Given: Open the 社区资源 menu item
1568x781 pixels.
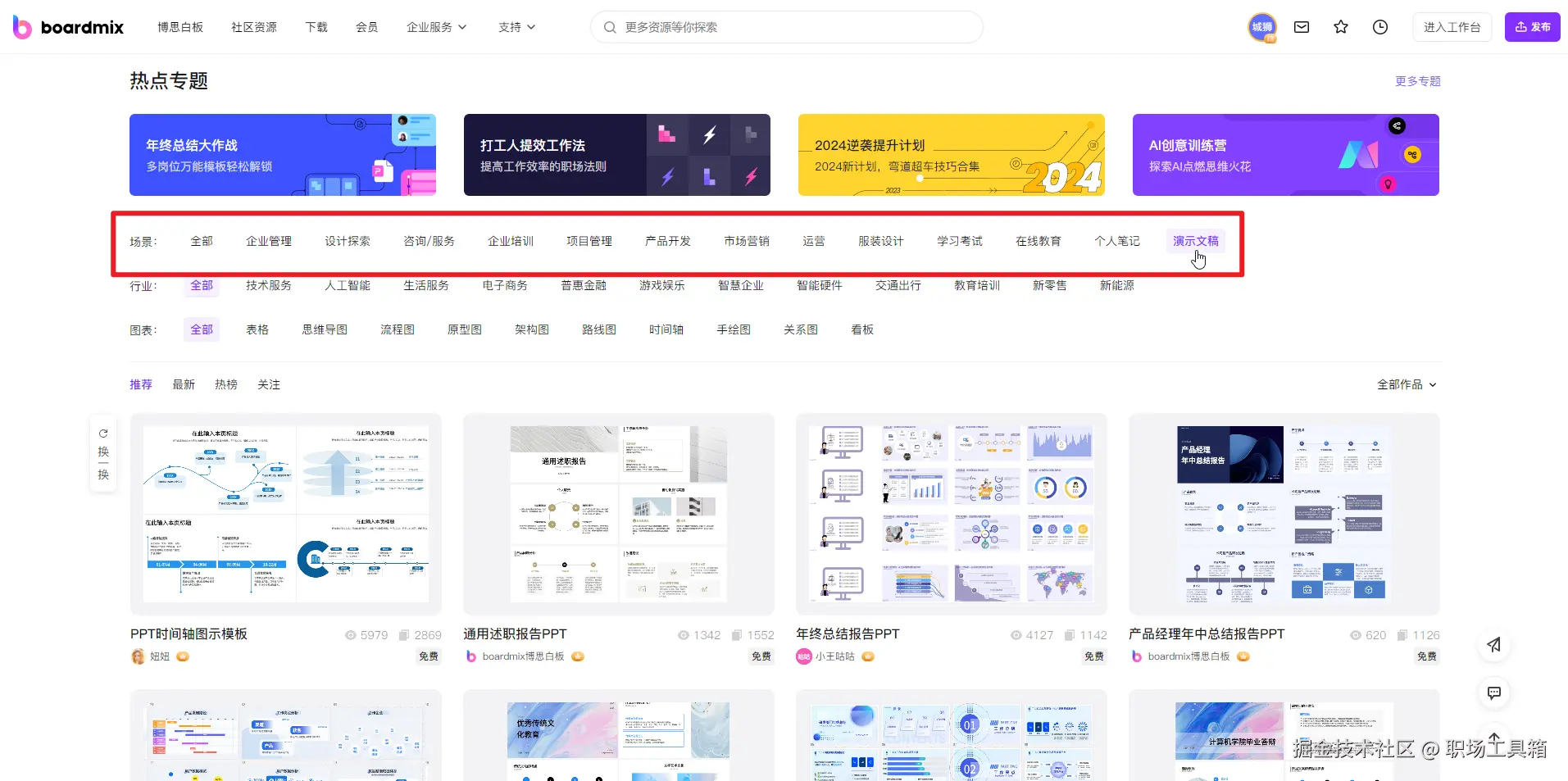Looking at the screenshot, I should (252, 26).
